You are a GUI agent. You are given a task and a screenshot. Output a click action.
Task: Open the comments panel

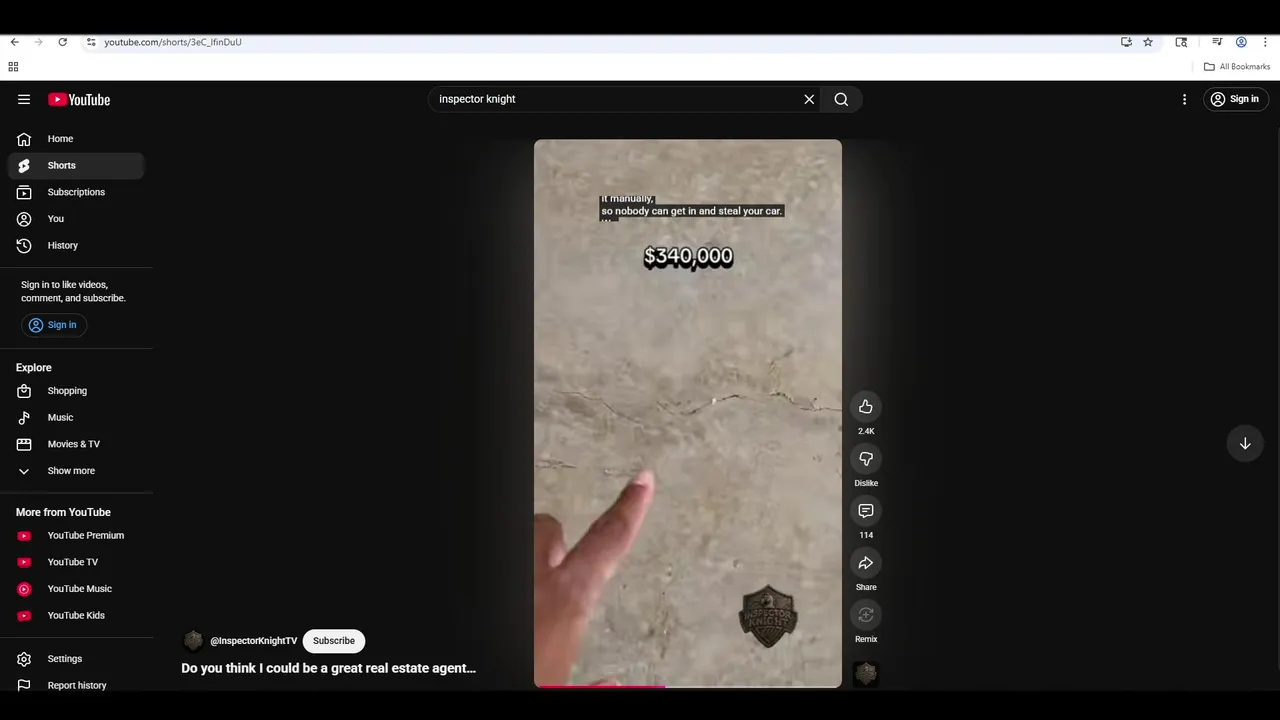pyautogui.click(x=866, y=511)
